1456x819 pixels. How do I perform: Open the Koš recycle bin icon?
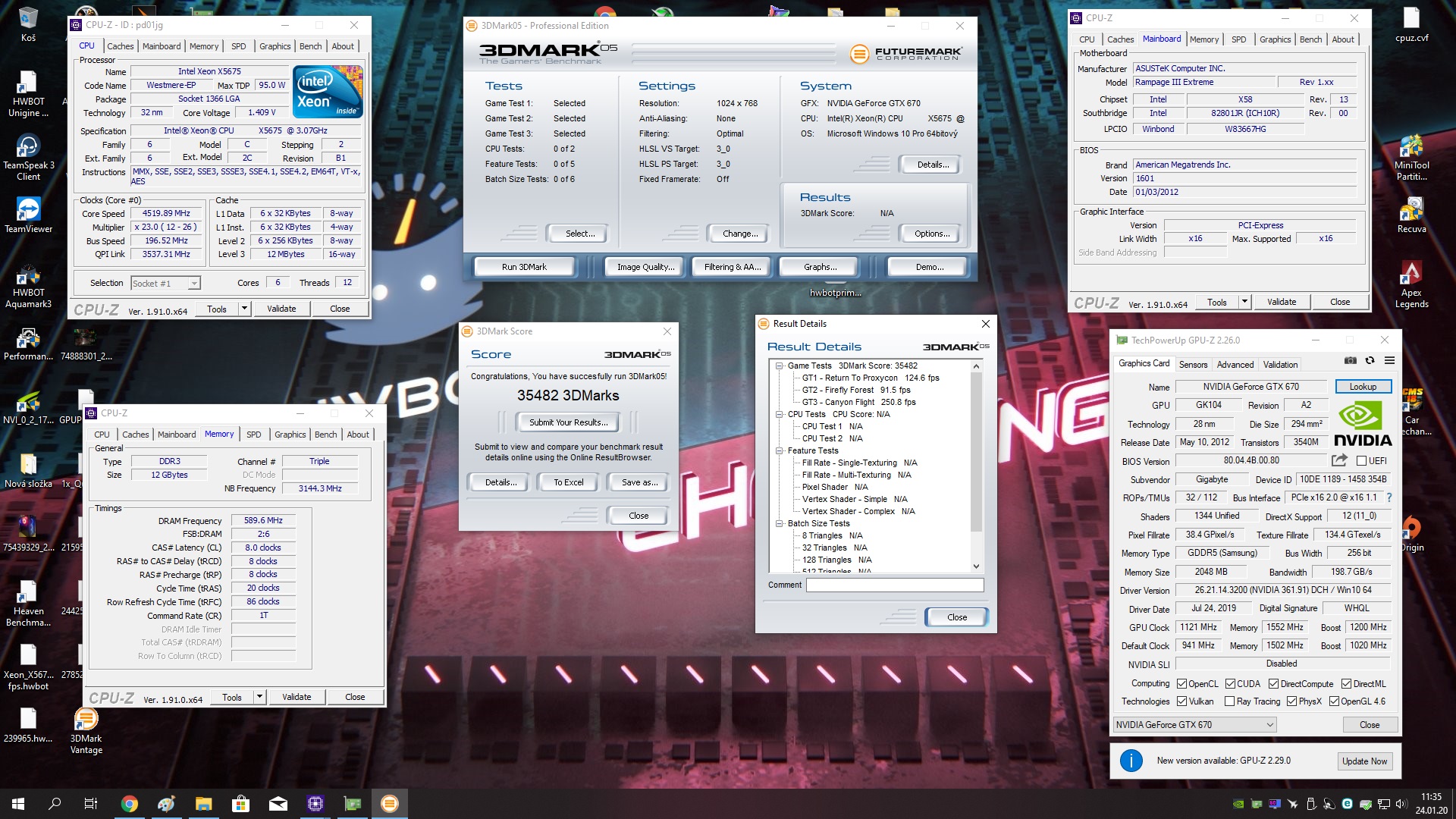point(28,24)
